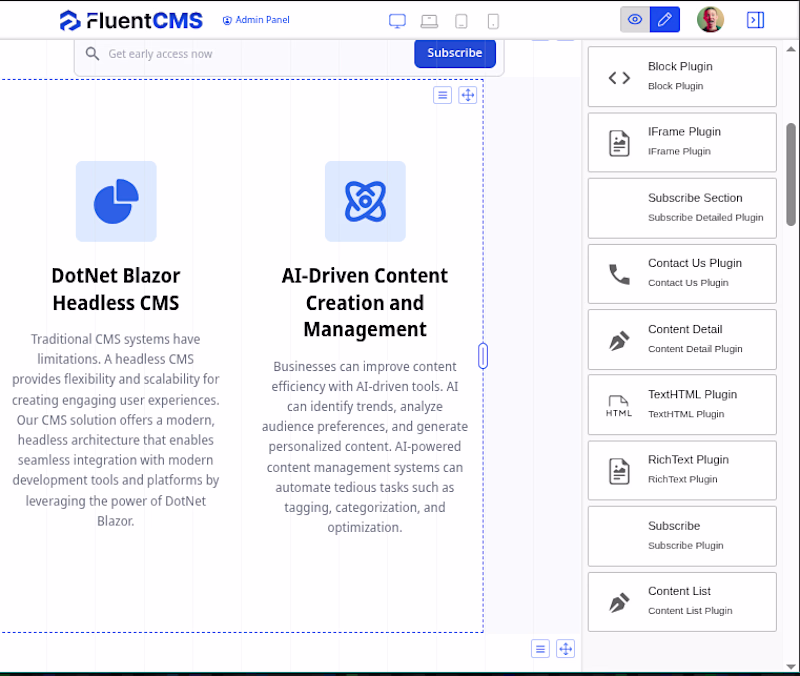The width and height of the screenshot is (800, 676).
Task: Click the Content List pen nib icon
Action: 619,603
